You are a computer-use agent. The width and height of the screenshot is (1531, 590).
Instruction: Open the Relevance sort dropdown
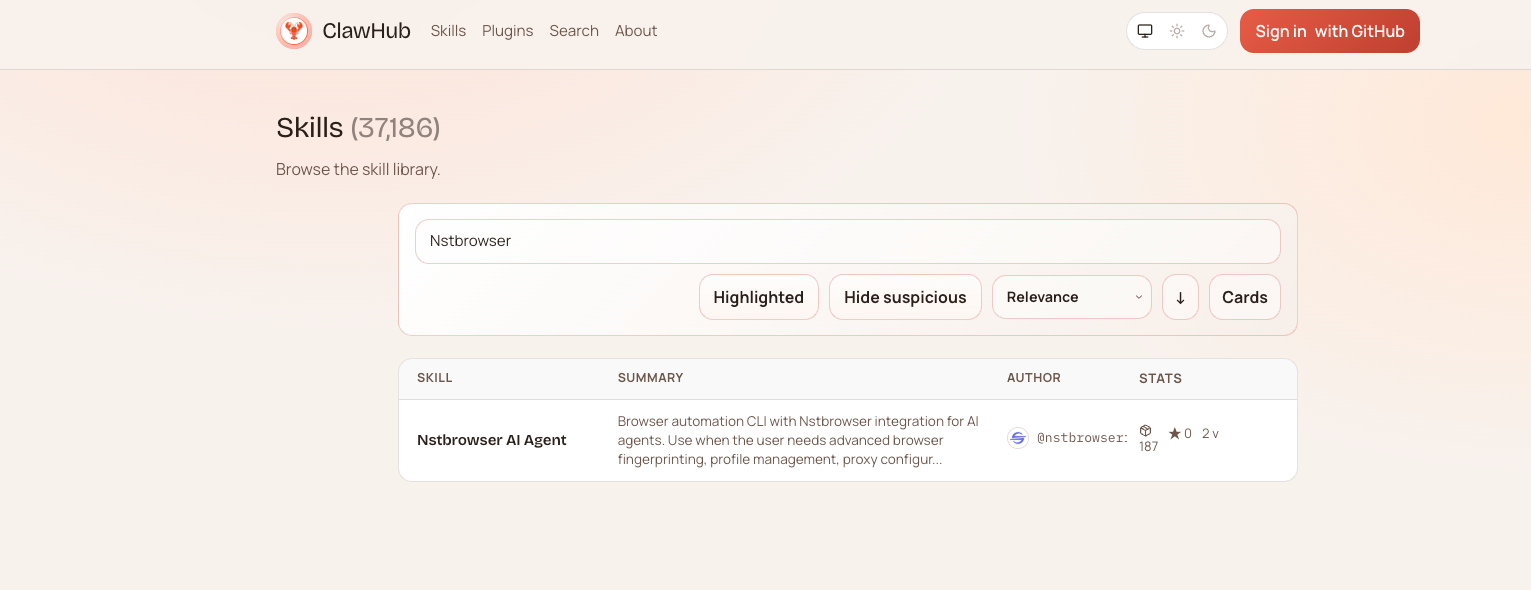pyautogui.click(x=1071, y=297)
